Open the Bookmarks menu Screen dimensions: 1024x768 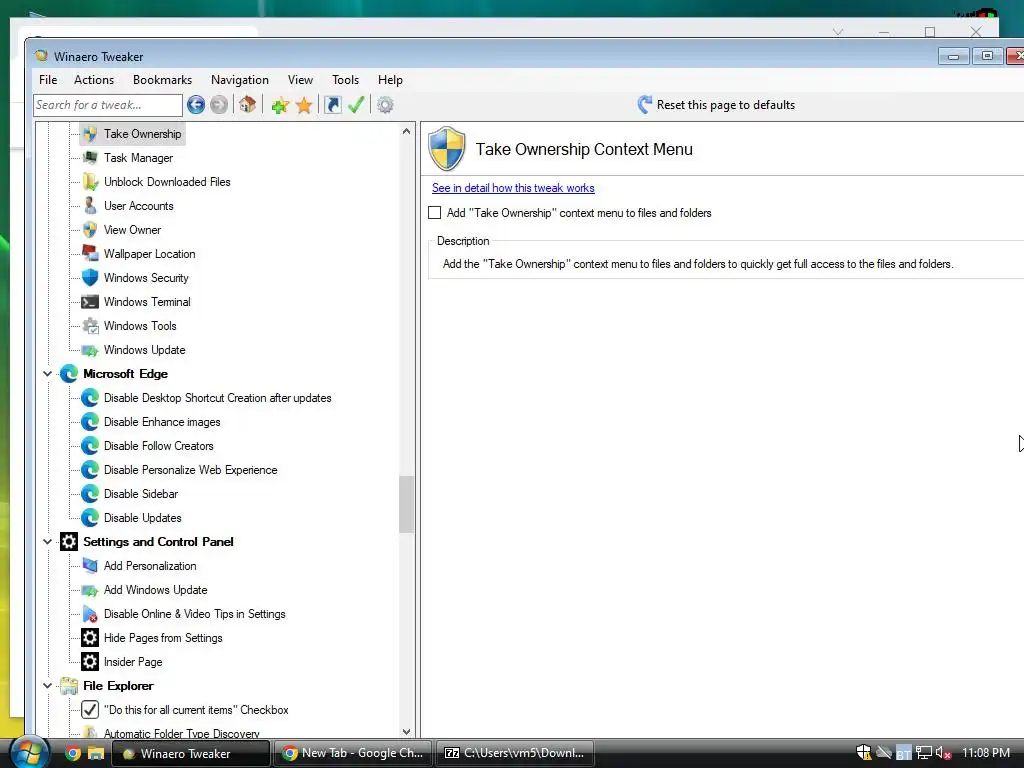pyautogui.click(x=163, y=80)
